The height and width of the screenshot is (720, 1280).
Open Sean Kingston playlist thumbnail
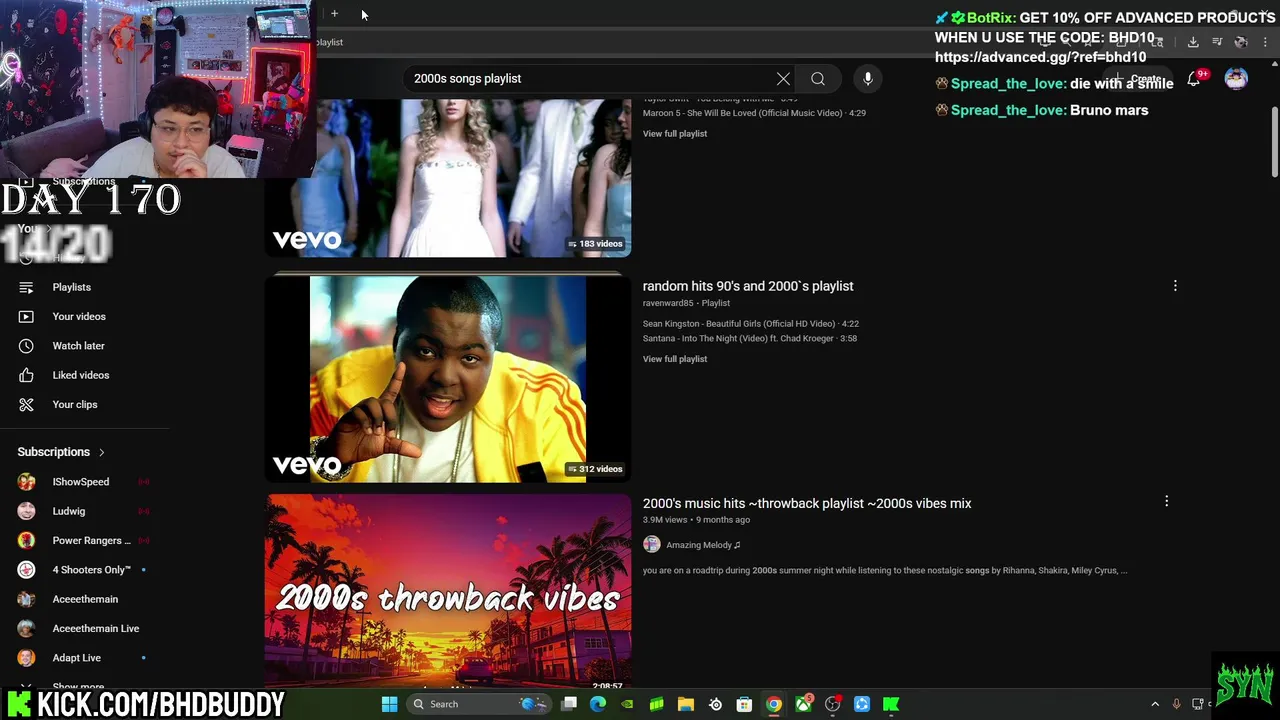click(x=448, y=379)
